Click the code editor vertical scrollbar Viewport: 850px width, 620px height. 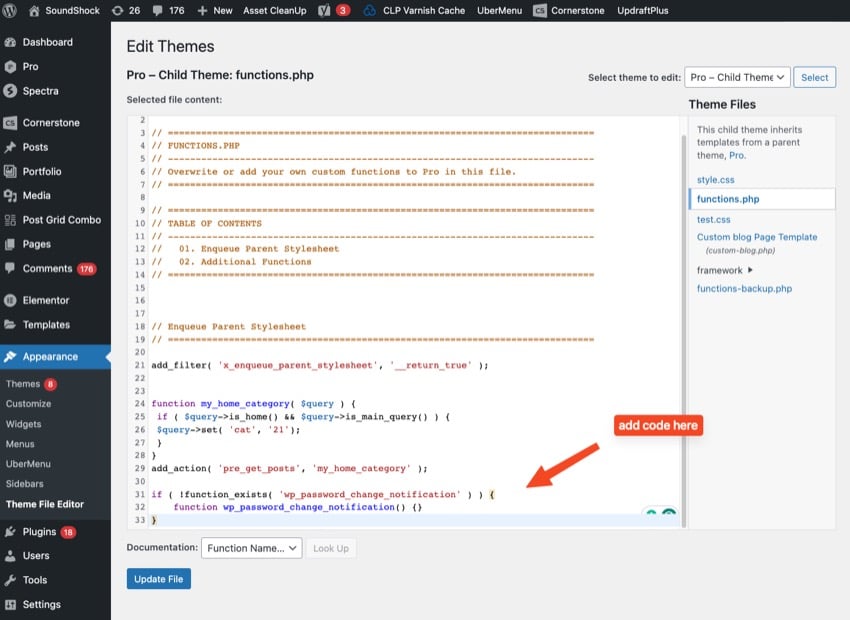point(684,300)
